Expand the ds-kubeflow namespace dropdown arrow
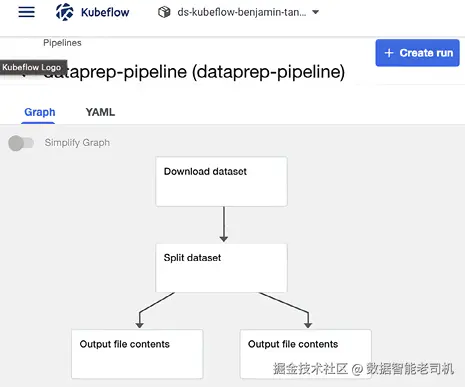 coord(315,12)
